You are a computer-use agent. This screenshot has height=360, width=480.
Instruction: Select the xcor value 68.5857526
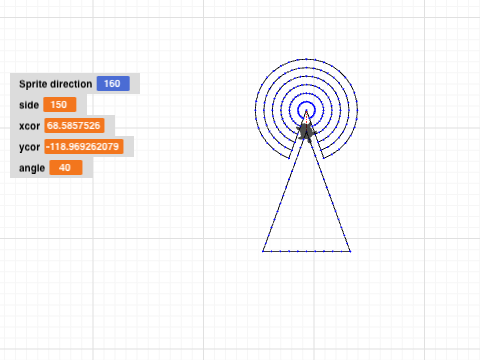click(74, 126)
